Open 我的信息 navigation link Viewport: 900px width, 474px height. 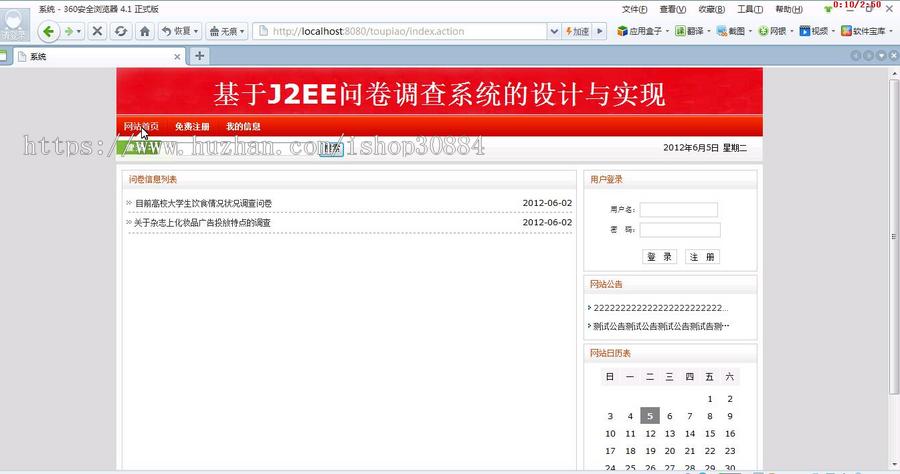coord(243,126)
